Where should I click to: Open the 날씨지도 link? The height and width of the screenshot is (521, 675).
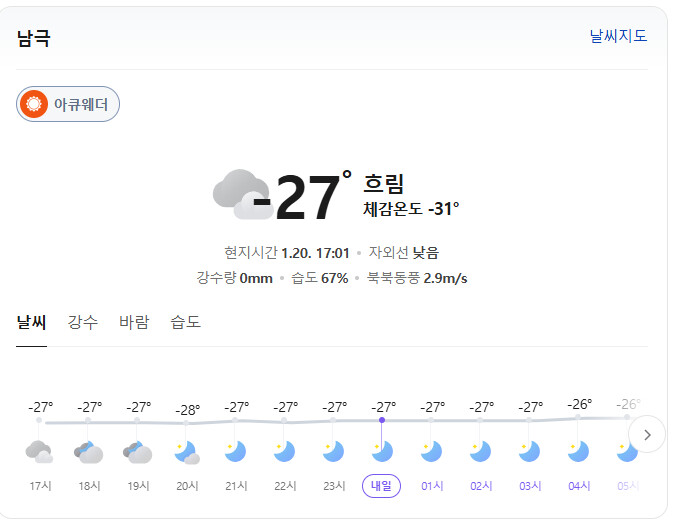(618, 36)
